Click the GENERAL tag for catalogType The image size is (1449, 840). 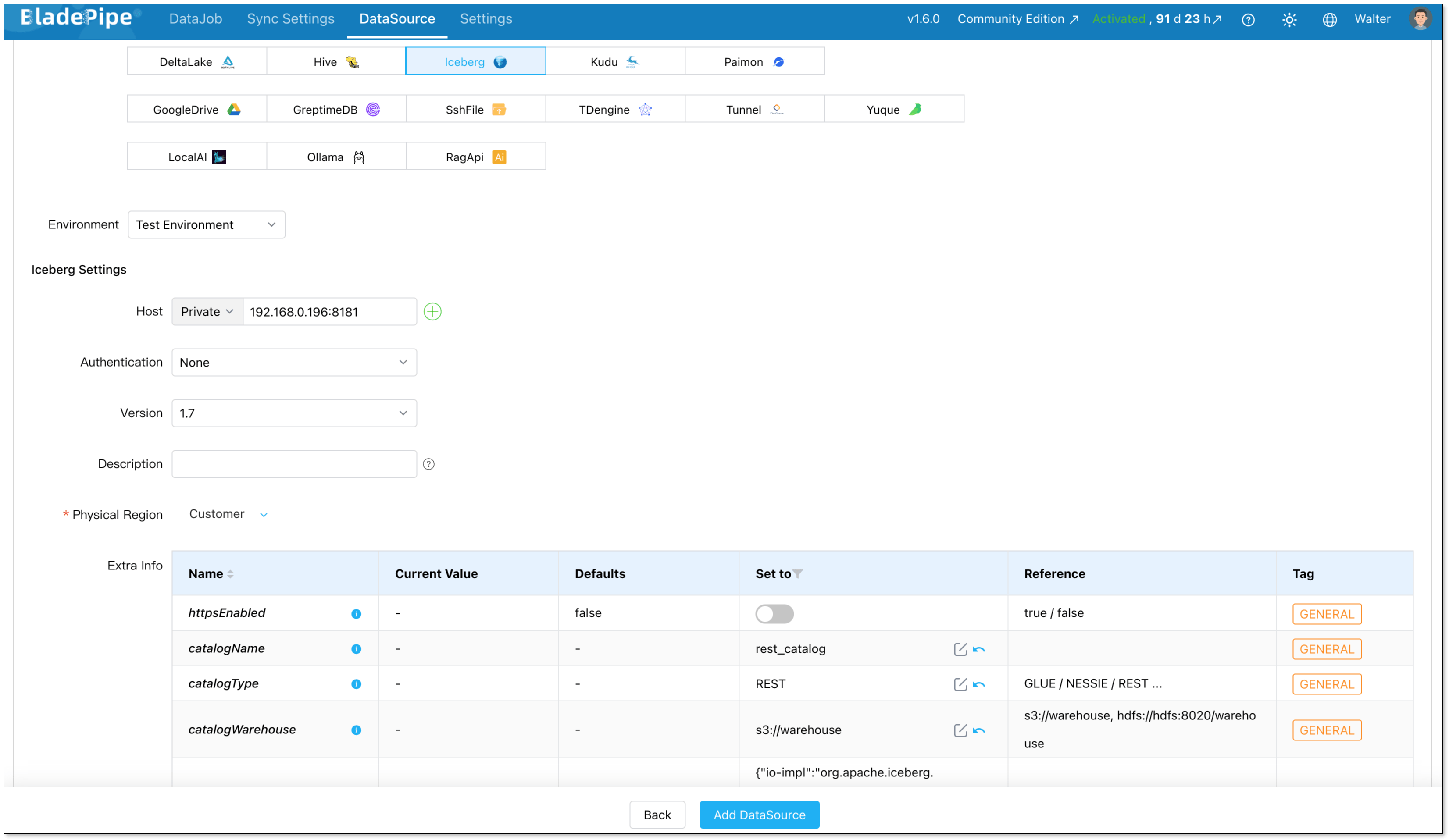[1327, 683]
